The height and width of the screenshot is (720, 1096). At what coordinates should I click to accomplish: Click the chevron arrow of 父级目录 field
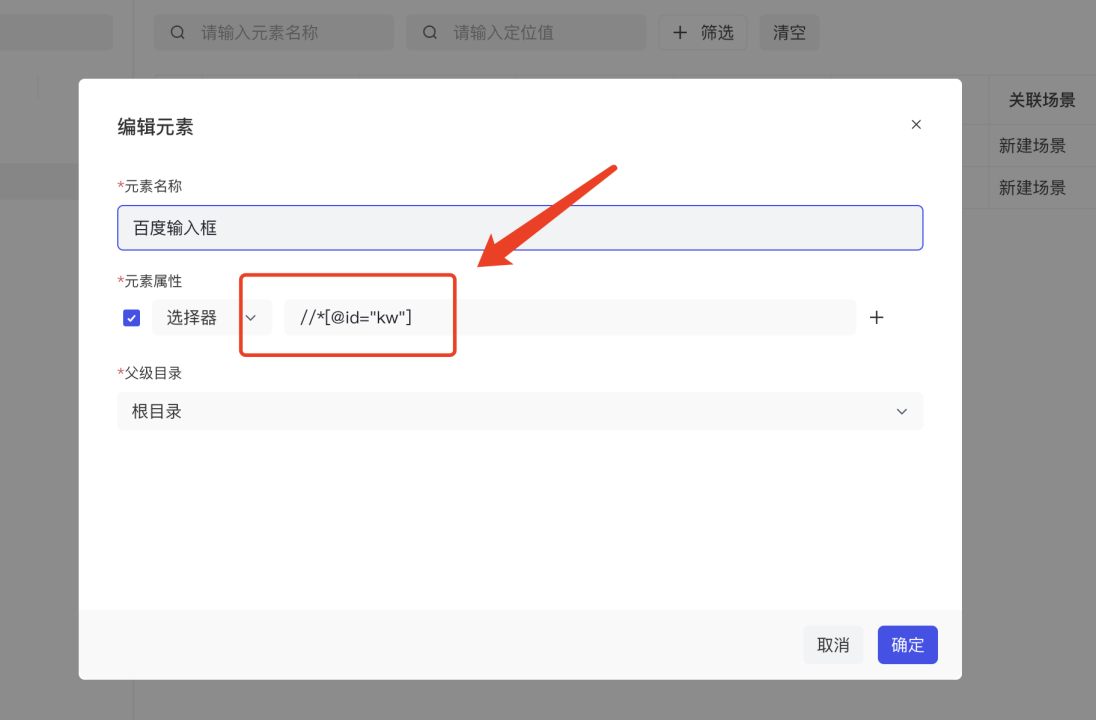(902, 412)
